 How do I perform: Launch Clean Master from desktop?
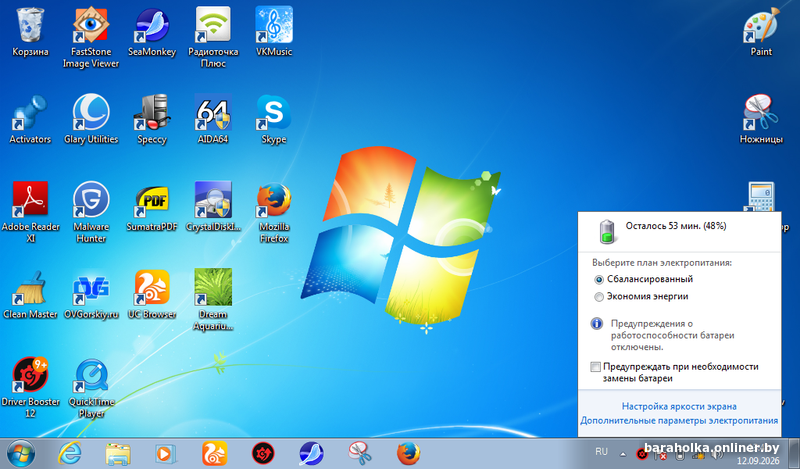[30, 294]
